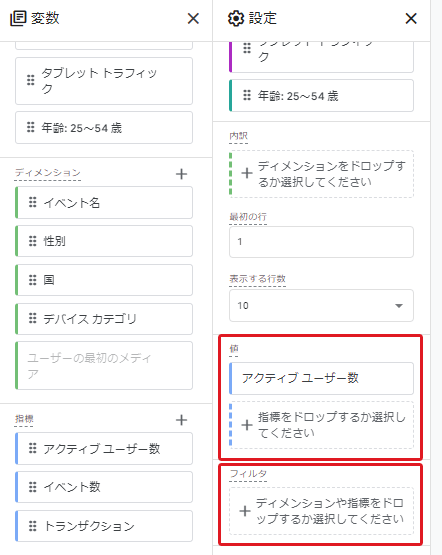This screenshot has height=555, width=442.
Task: Select the デバイス カテゴリ dimension
Action: point(104,319)
